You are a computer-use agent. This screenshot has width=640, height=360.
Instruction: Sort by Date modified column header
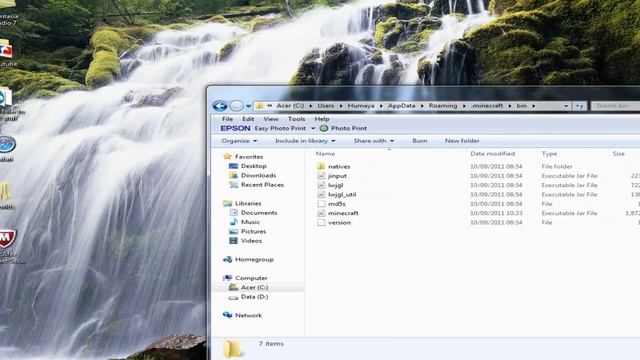tap(493, 153)
